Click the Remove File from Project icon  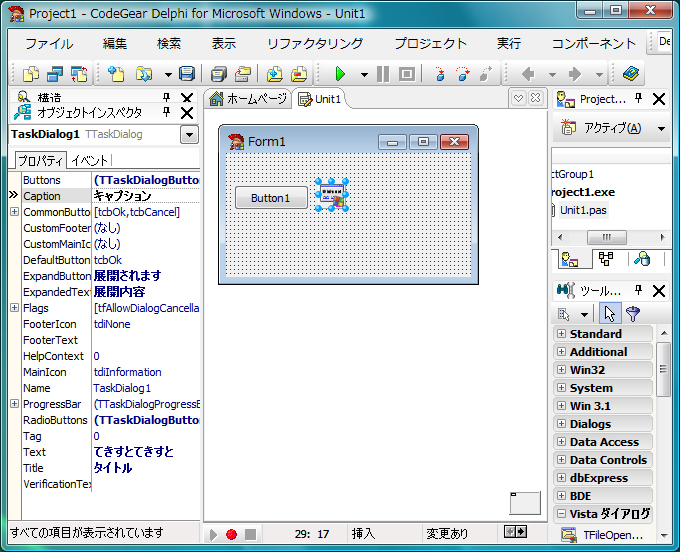(x=299, y=74)
